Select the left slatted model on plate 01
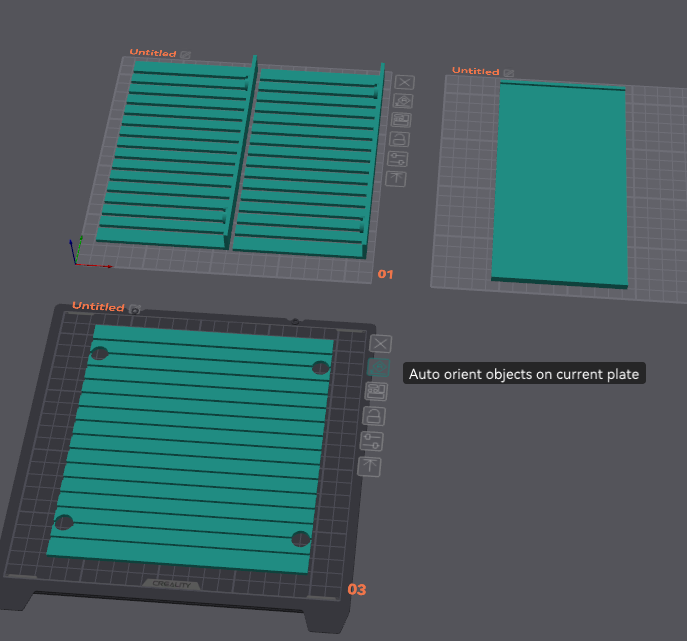Image resolution: width=687 pixels, height=641 pixels. click(175, 153)
